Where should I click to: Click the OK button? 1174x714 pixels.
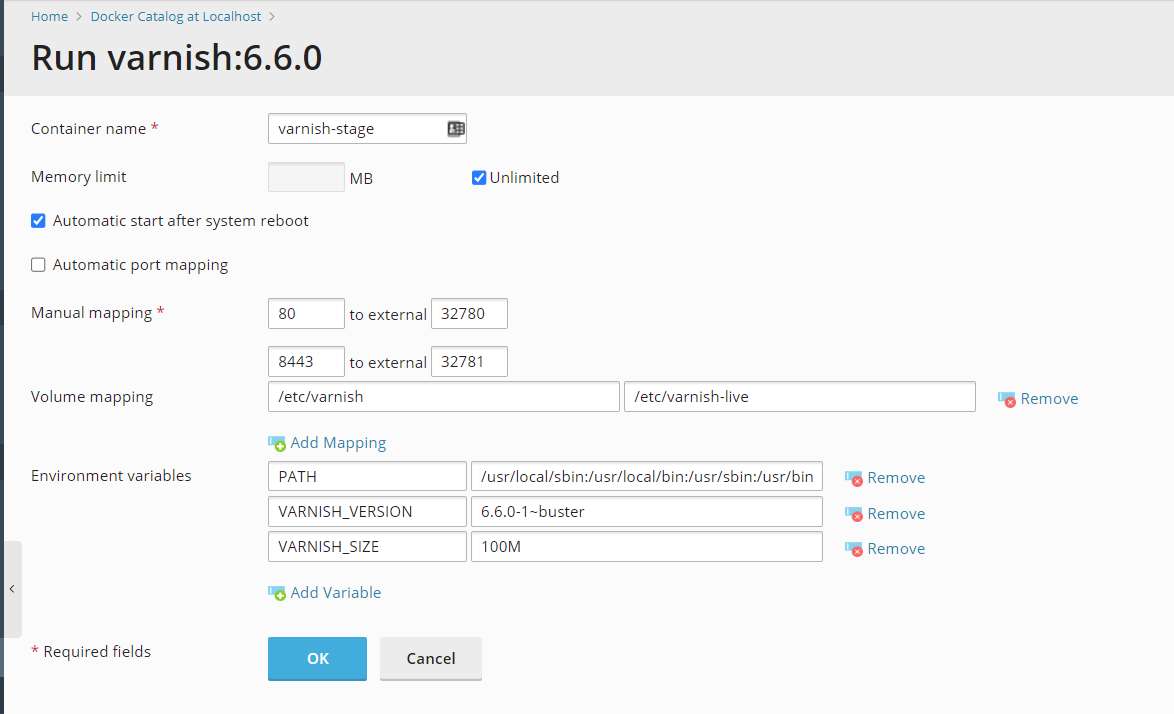[317, 659]
